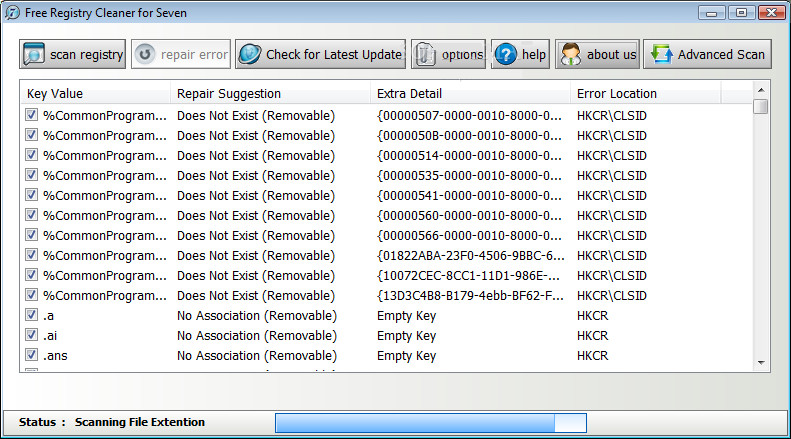Minimize the Free Registry Cleaner window
The width and height of the screenshot is (791, 439).
pos(712,13)
